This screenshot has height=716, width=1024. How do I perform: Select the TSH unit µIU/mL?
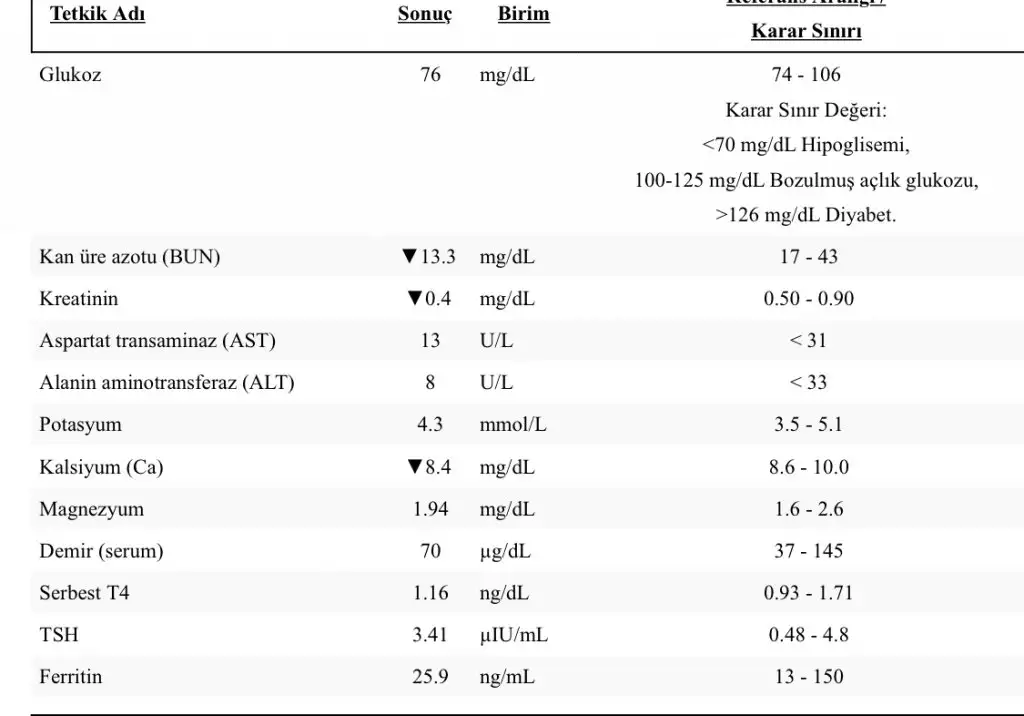pyautogui.click(x=513, y=635)
